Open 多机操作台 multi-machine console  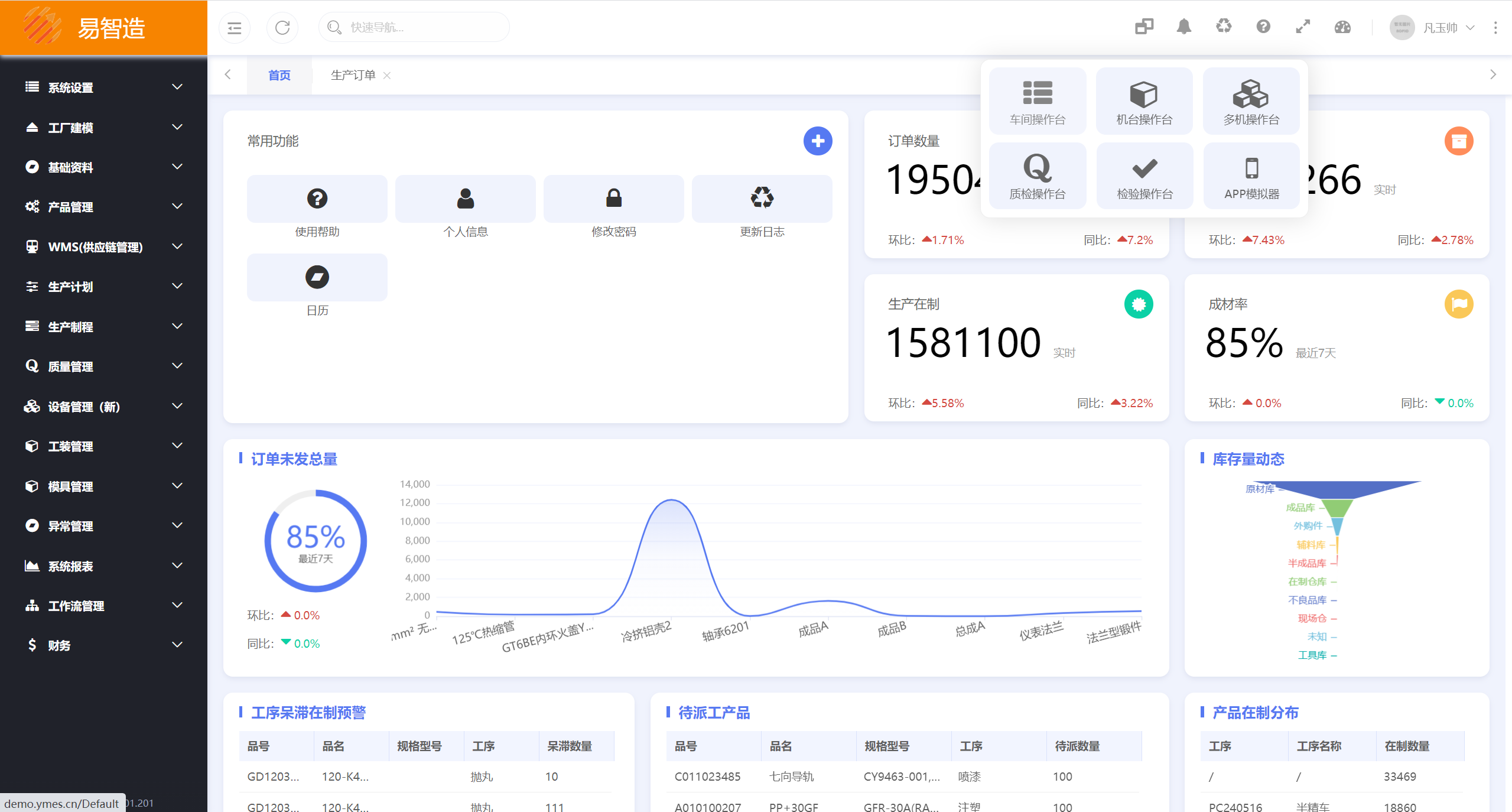coord(1251,102)
